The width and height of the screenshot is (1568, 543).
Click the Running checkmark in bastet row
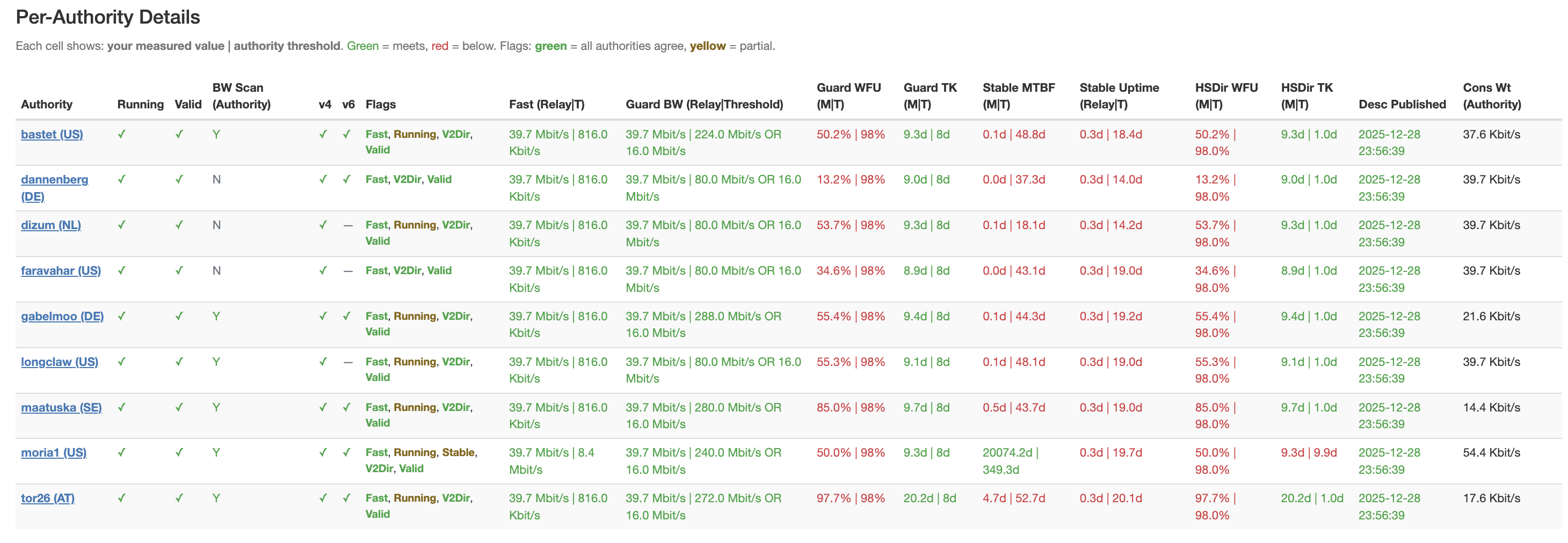122,134
